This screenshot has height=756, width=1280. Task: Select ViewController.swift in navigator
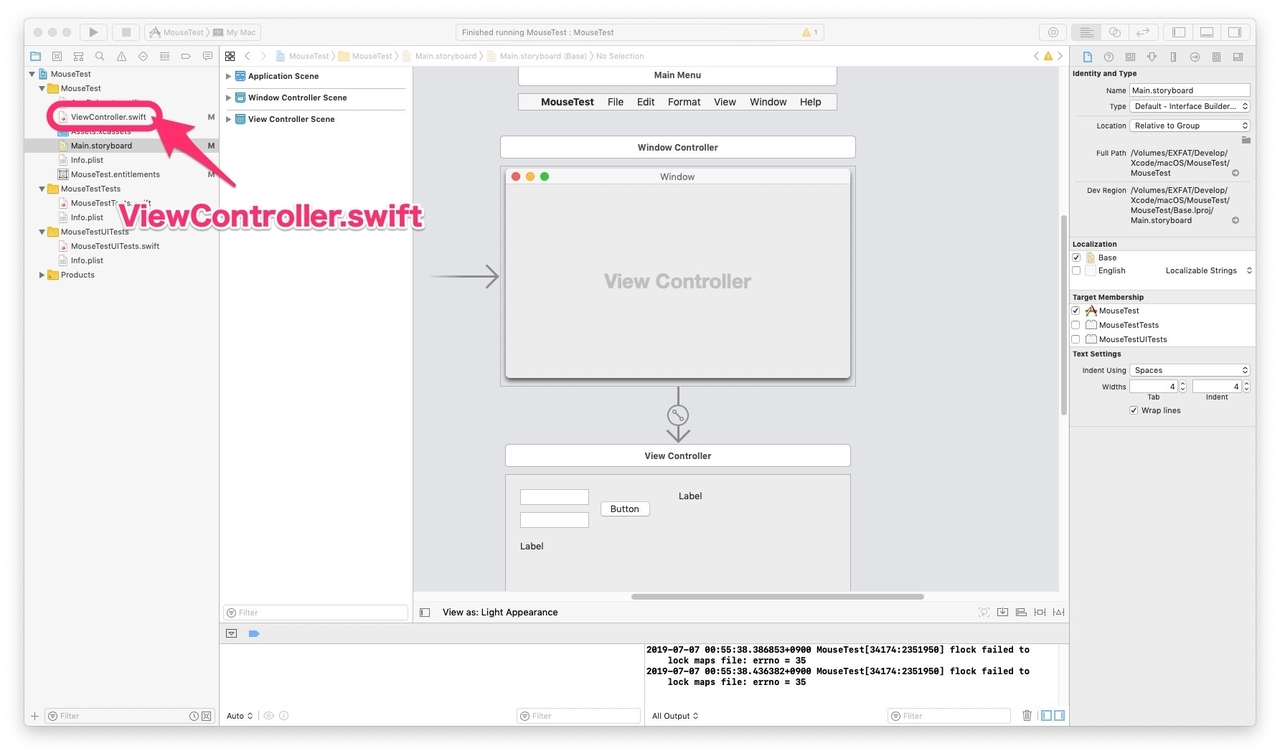point(108,117)
